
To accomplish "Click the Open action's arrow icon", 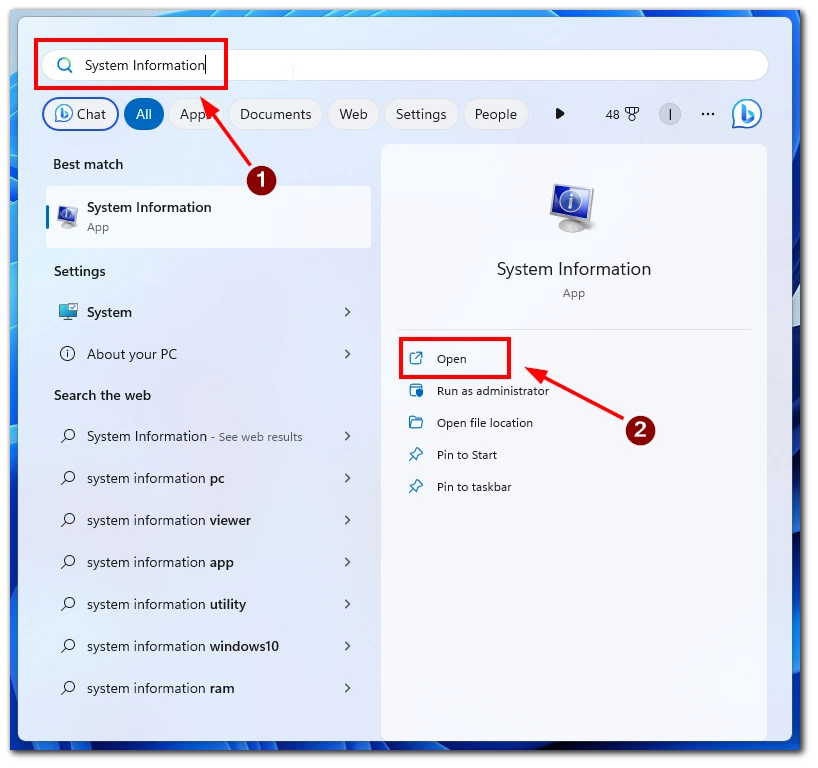I will tap(416, 358).
